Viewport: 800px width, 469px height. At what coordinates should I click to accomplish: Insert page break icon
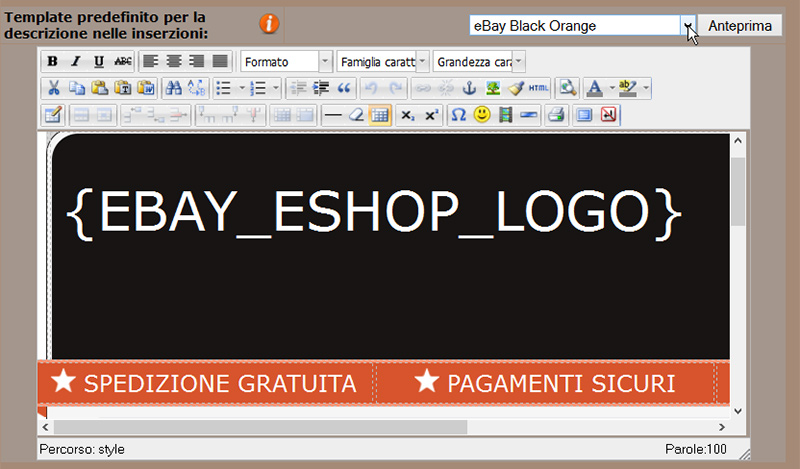[529, 115]
